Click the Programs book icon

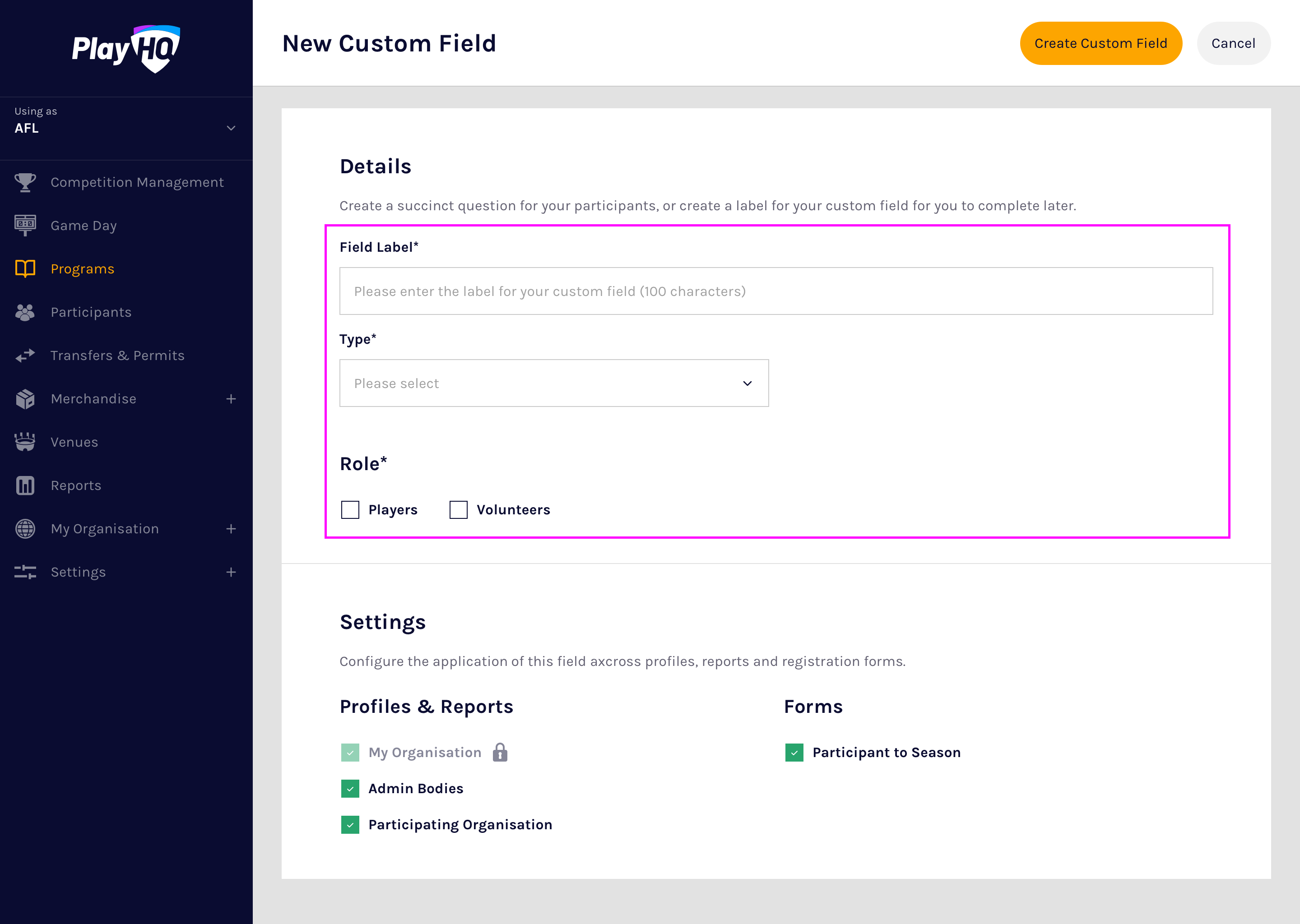click(25, 268)
